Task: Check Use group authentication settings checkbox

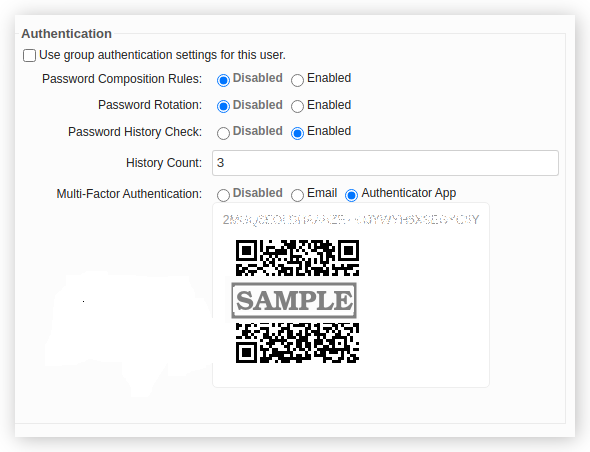Action: point(29,55)
